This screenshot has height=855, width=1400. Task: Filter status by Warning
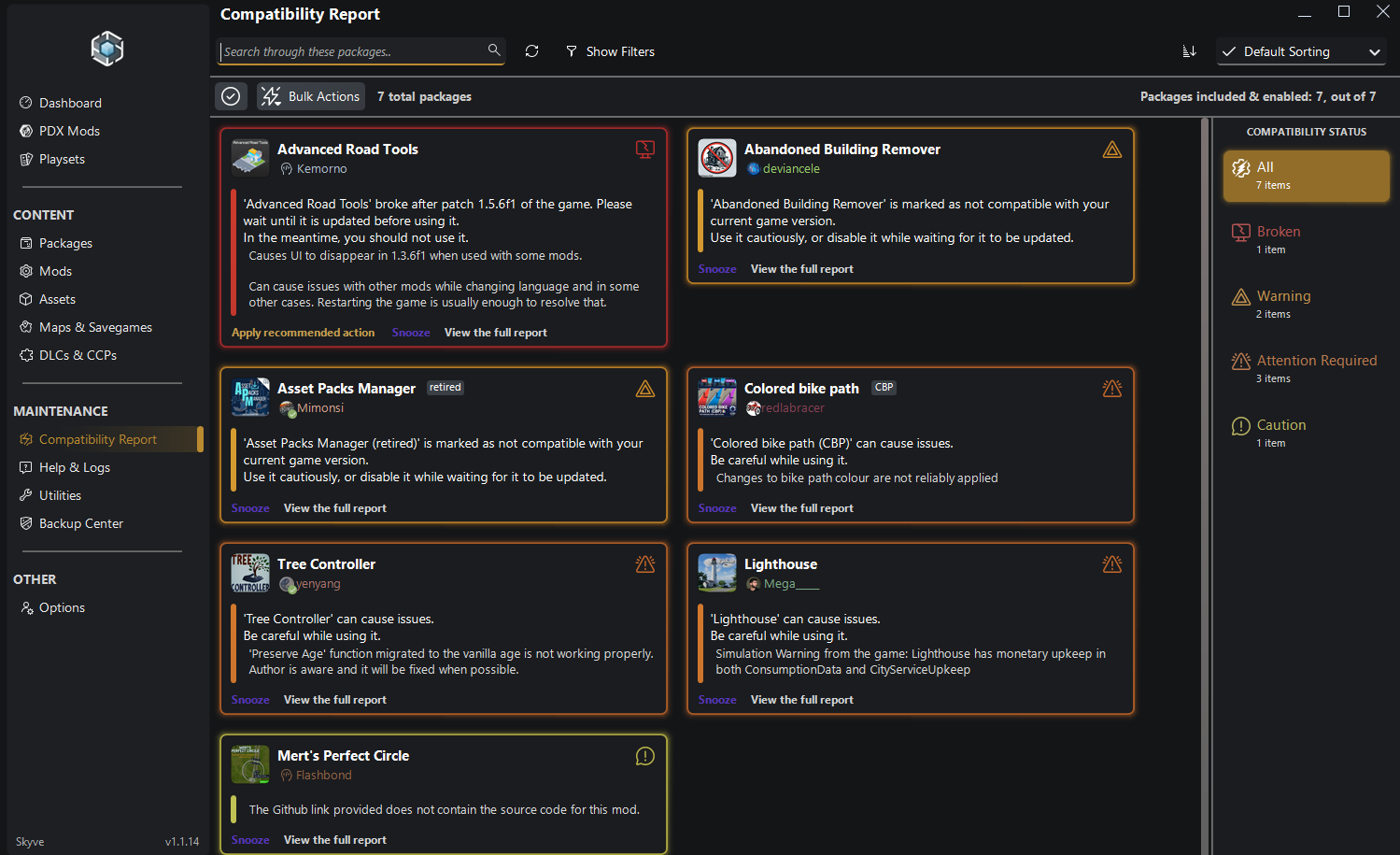[x=1306, y=304]
